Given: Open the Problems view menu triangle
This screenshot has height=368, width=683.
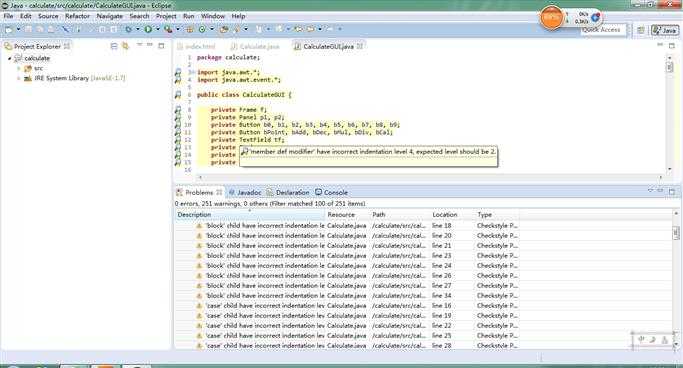Looking at the screenshot, I should 650,191.
